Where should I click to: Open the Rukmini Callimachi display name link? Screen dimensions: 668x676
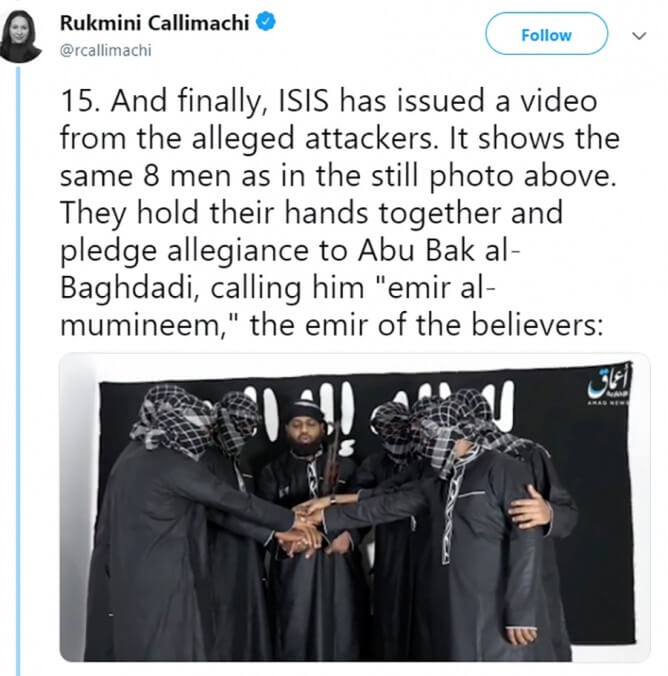[x=154, y=23]
